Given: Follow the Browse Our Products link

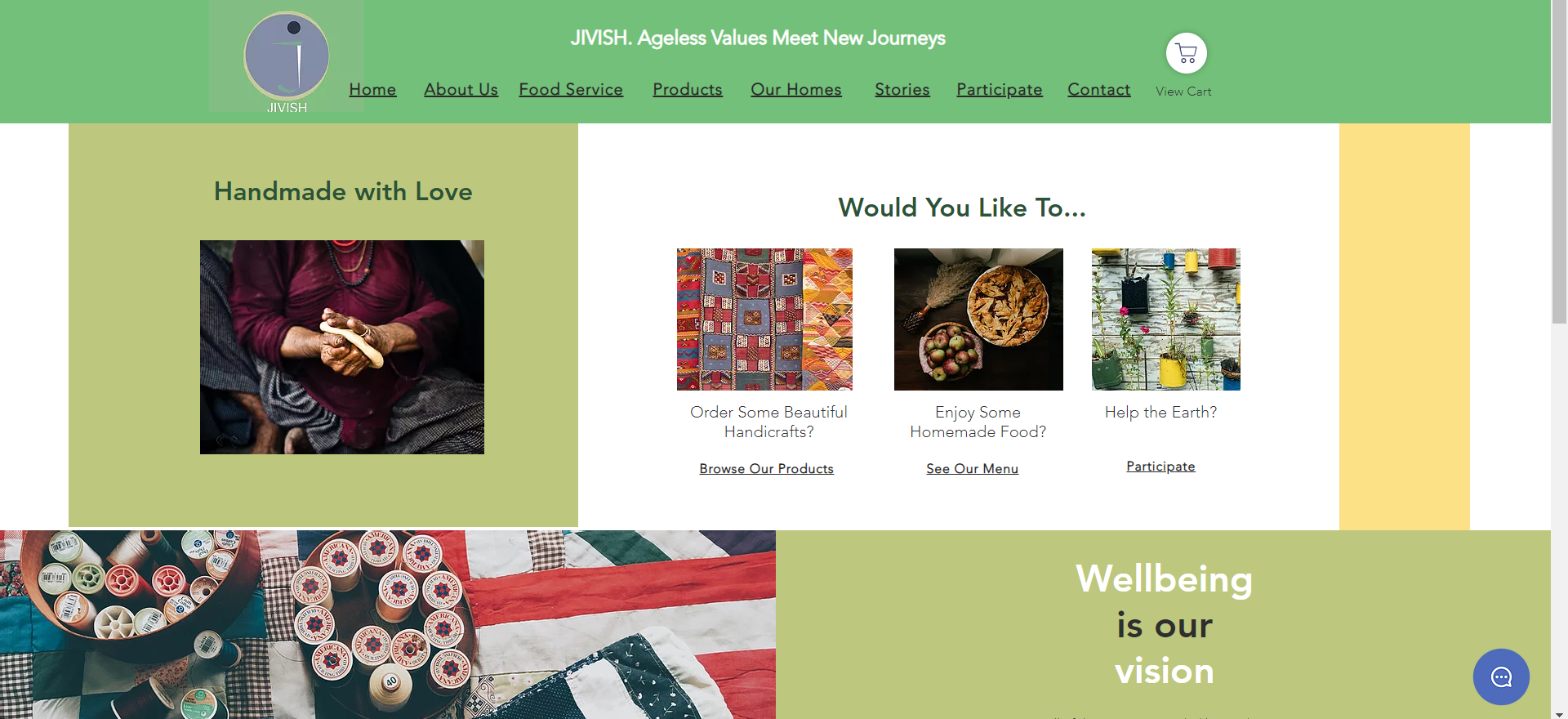Looking at the screenshot, I should (766, 468).
